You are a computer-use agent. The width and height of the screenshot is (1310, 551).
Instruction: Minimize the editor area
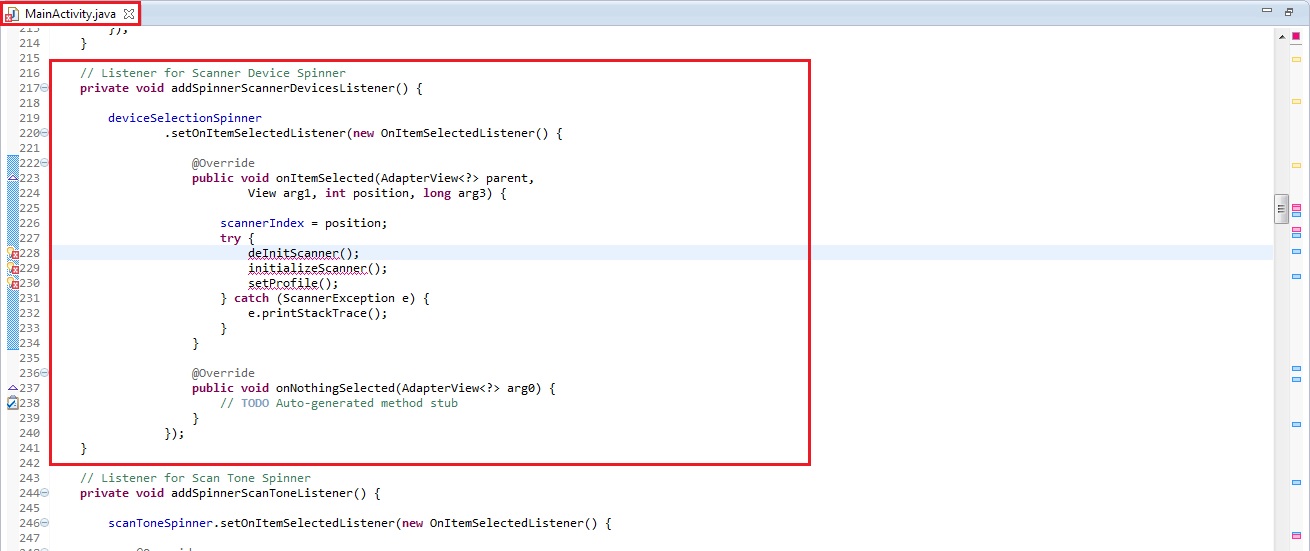[x=1267, y=11]
